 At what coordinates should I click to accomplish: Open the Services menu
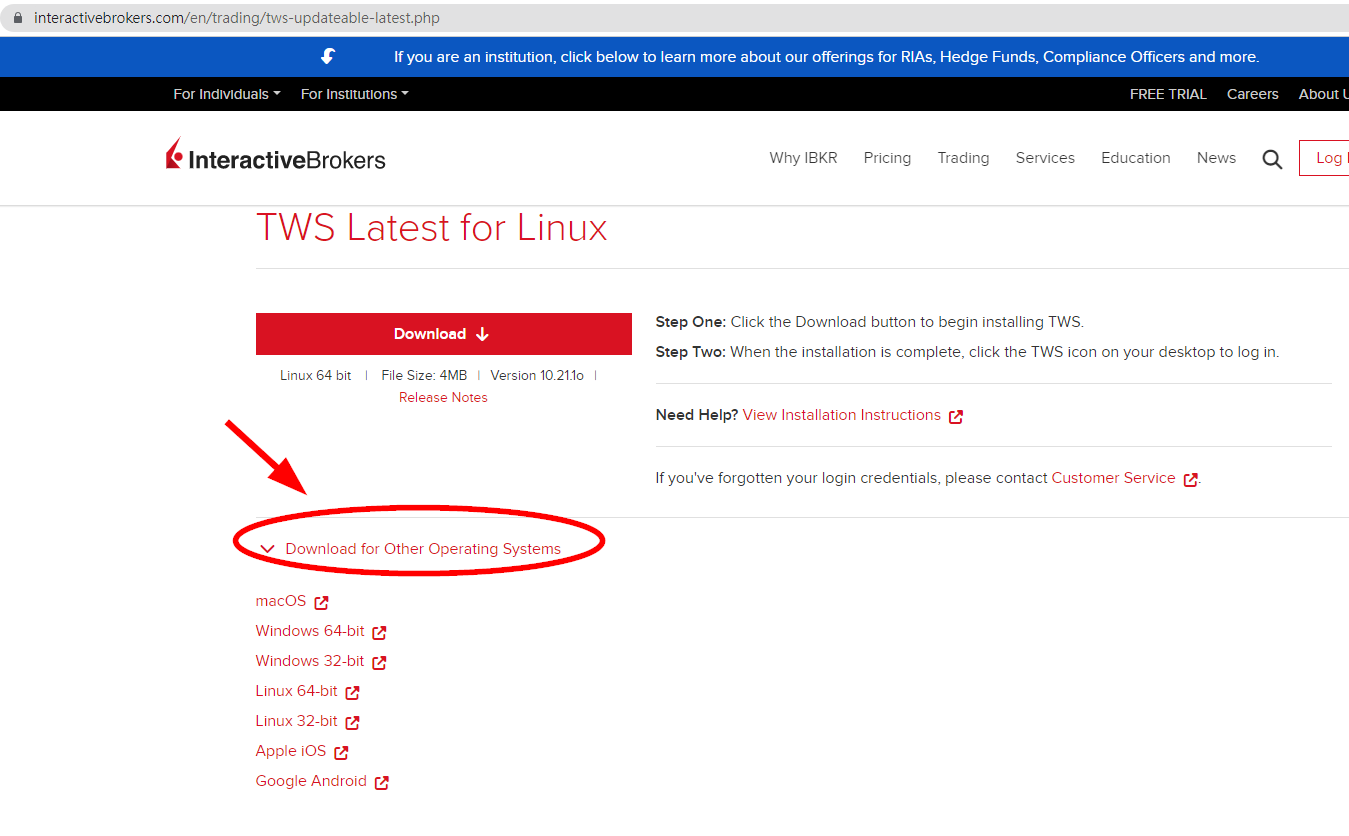(x=1045, y=158)
